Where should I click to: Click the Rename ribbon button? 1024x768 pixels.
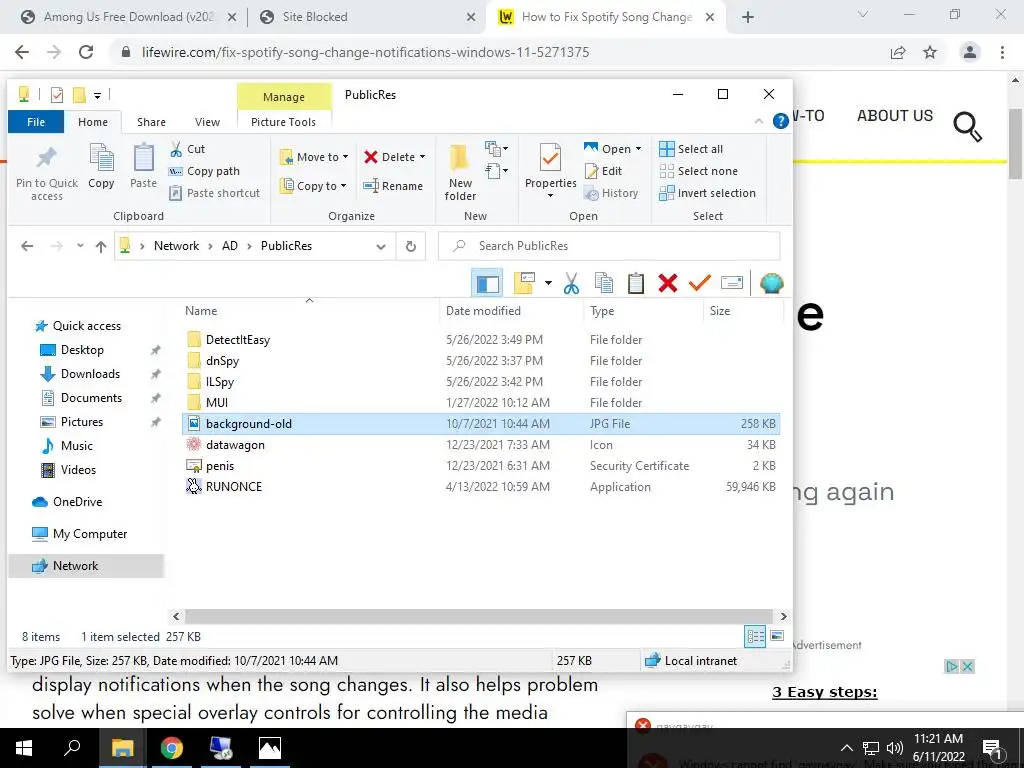click(x=393, y=186)
